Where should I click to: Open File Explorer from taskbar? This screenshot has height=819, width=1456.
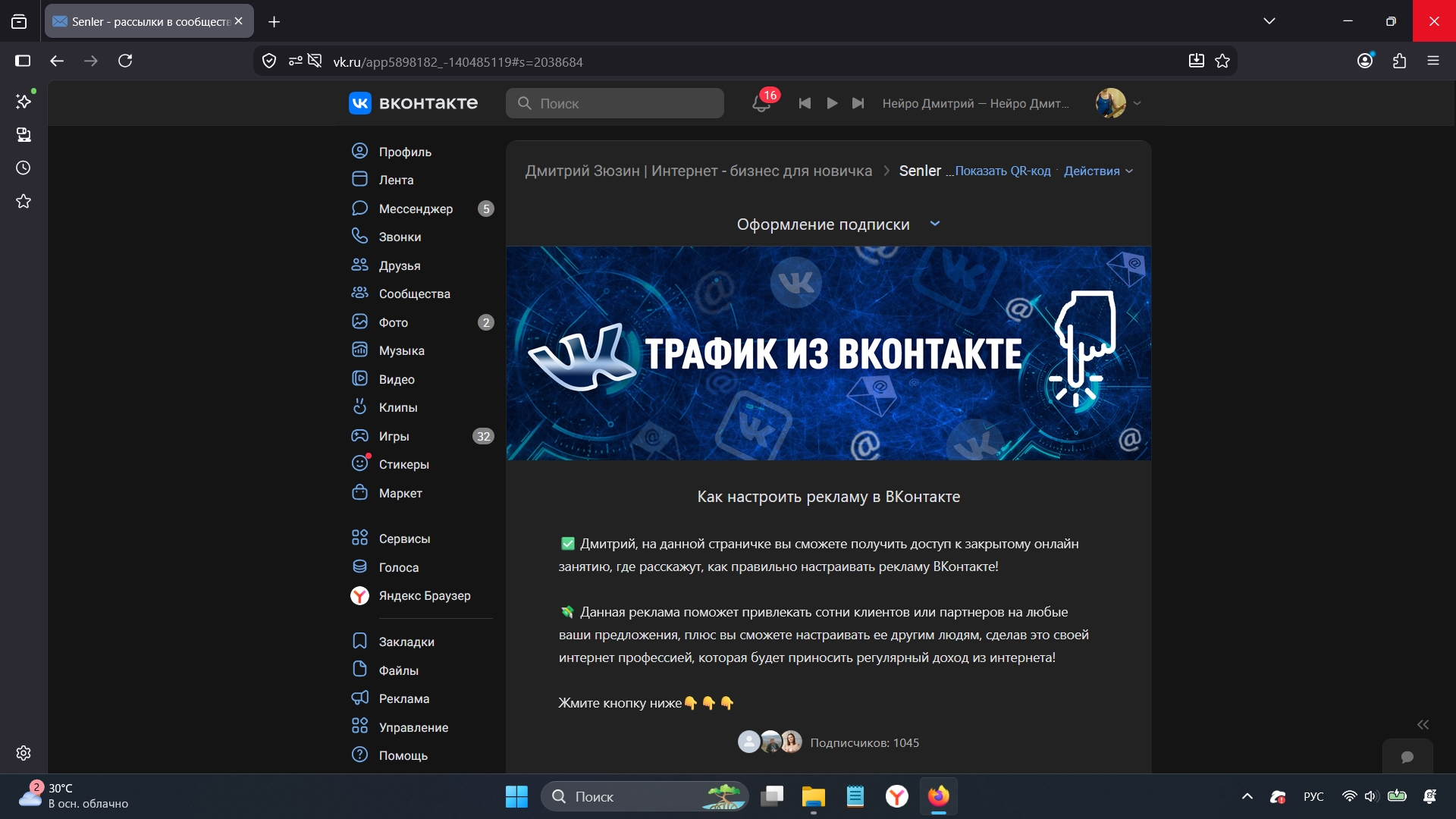[x=813, y=796]
